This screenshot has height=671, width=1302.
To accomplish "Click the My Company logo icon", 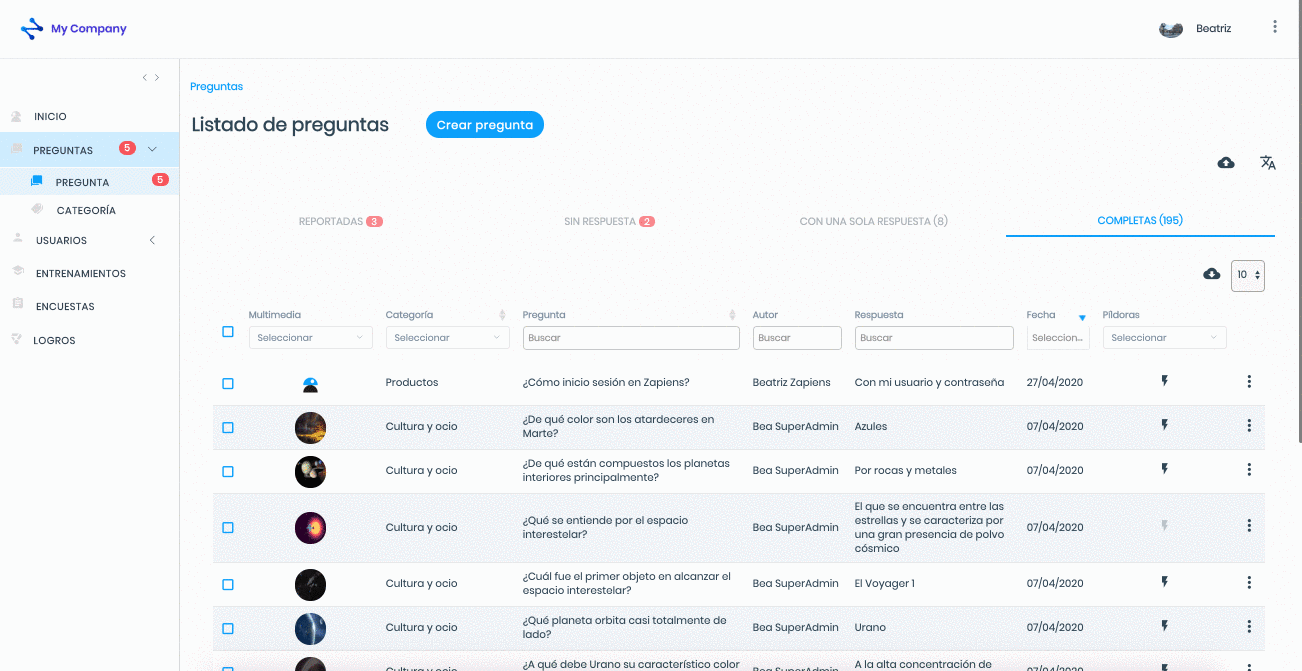I will tap(32, 29).
